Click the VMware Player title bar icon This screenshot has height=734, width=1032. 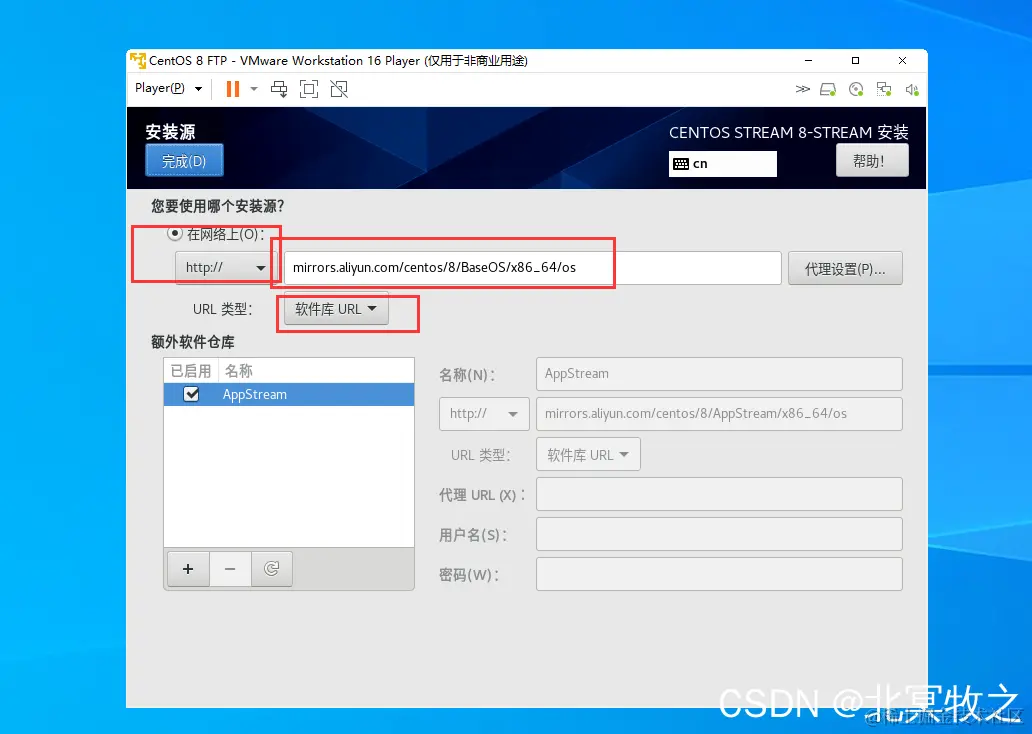point(138,61)
